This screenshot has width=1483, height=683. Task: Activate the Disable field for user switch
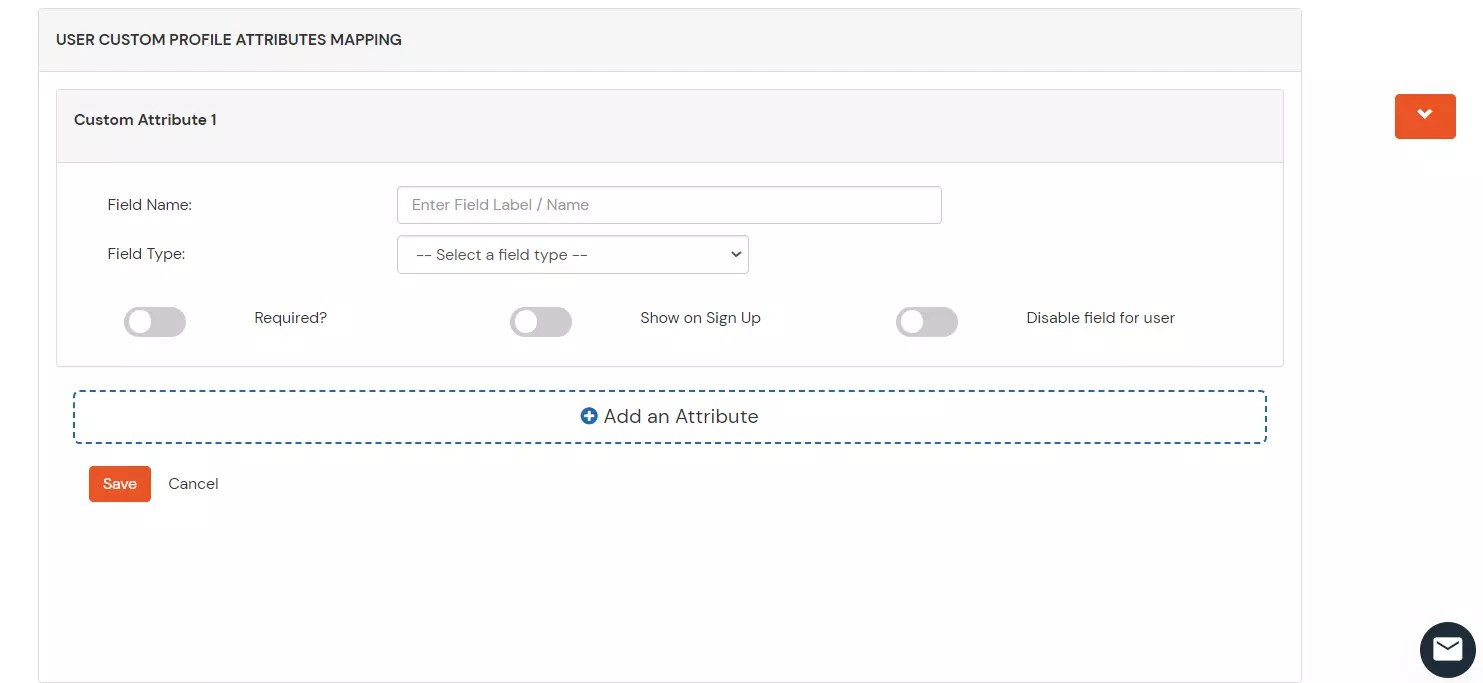(927, 321)
